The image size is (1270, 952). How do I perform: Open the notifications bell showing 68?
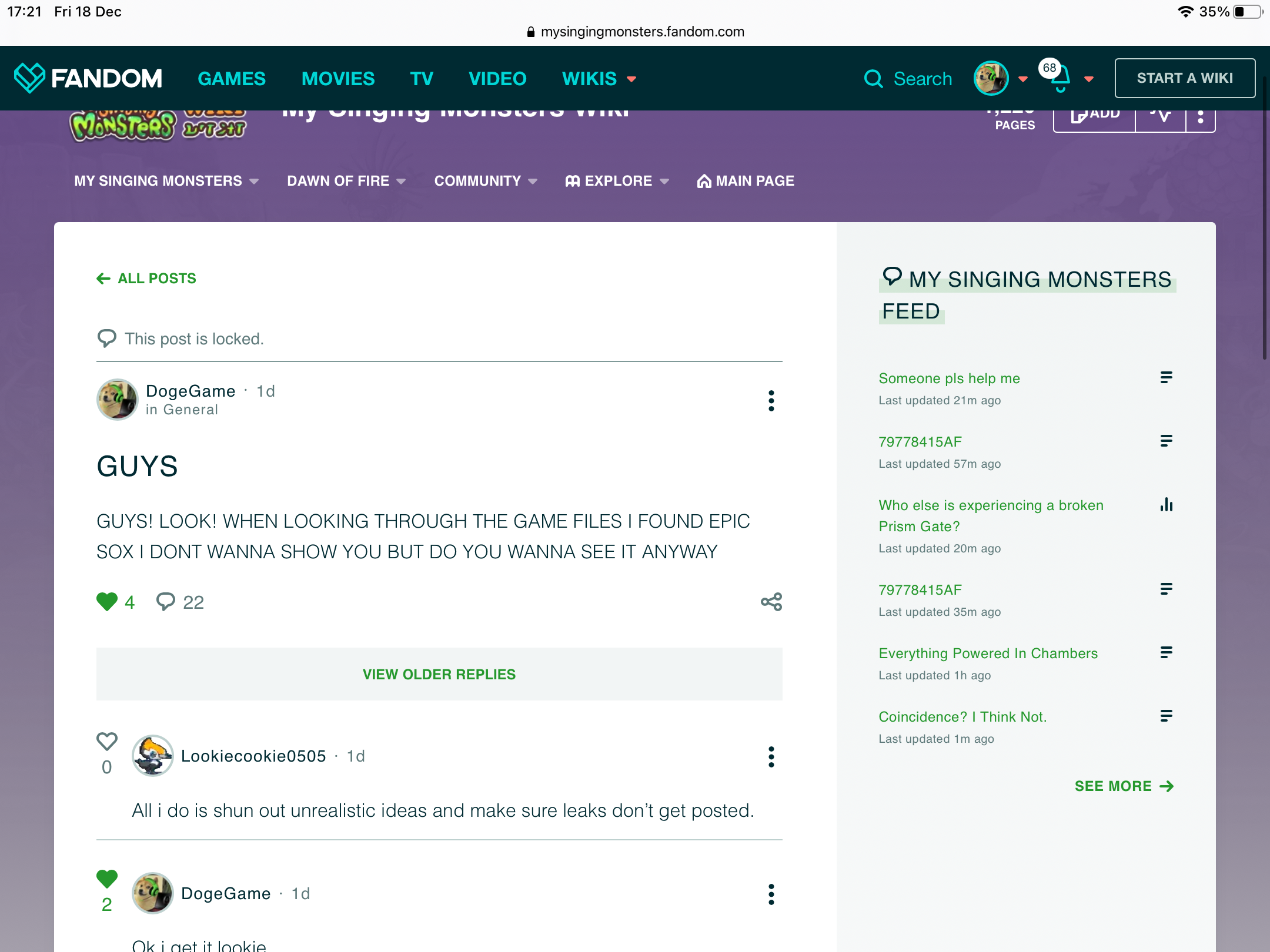click(1060, 79)
